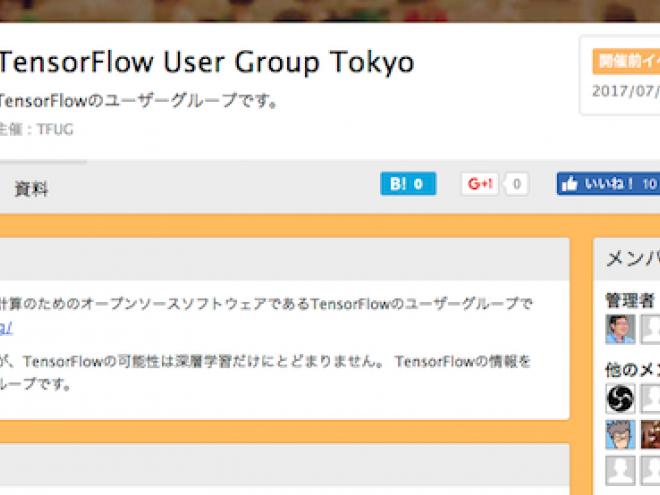Click the TensorFlow User Group Tokyo title

(207, 62)
